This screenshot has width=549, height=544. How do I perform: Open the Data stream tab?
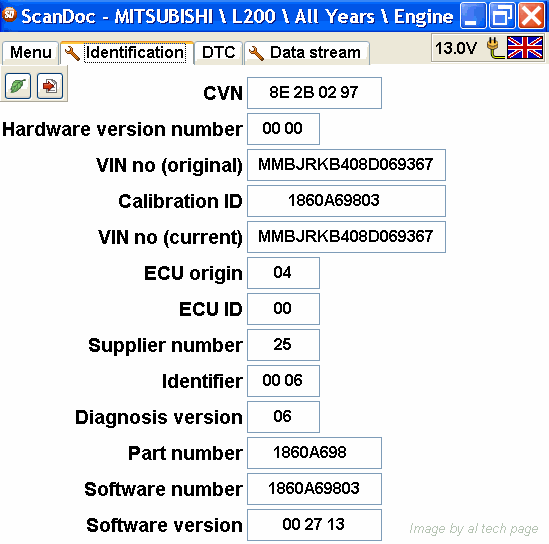pyautogui.click(x=307, y=53)
